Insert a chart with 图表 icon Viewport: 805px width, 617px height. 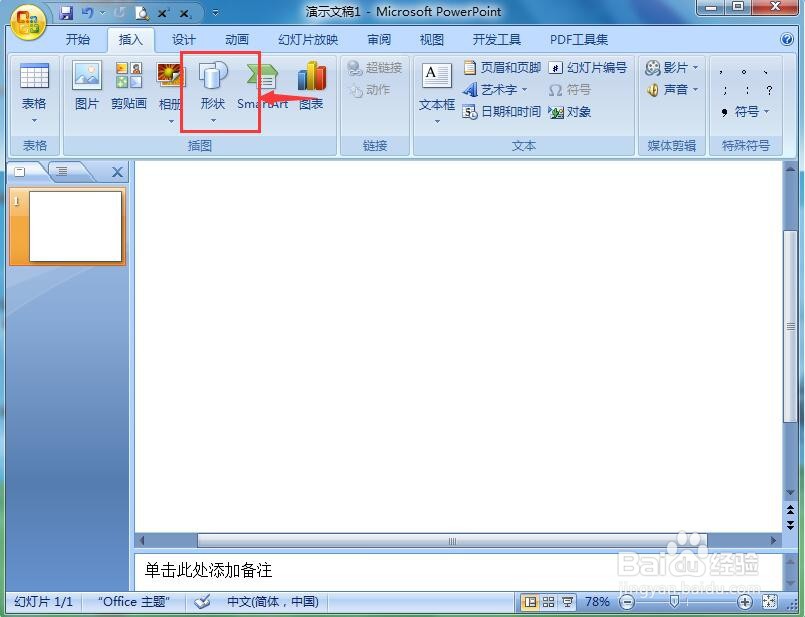tap(312, 85)
